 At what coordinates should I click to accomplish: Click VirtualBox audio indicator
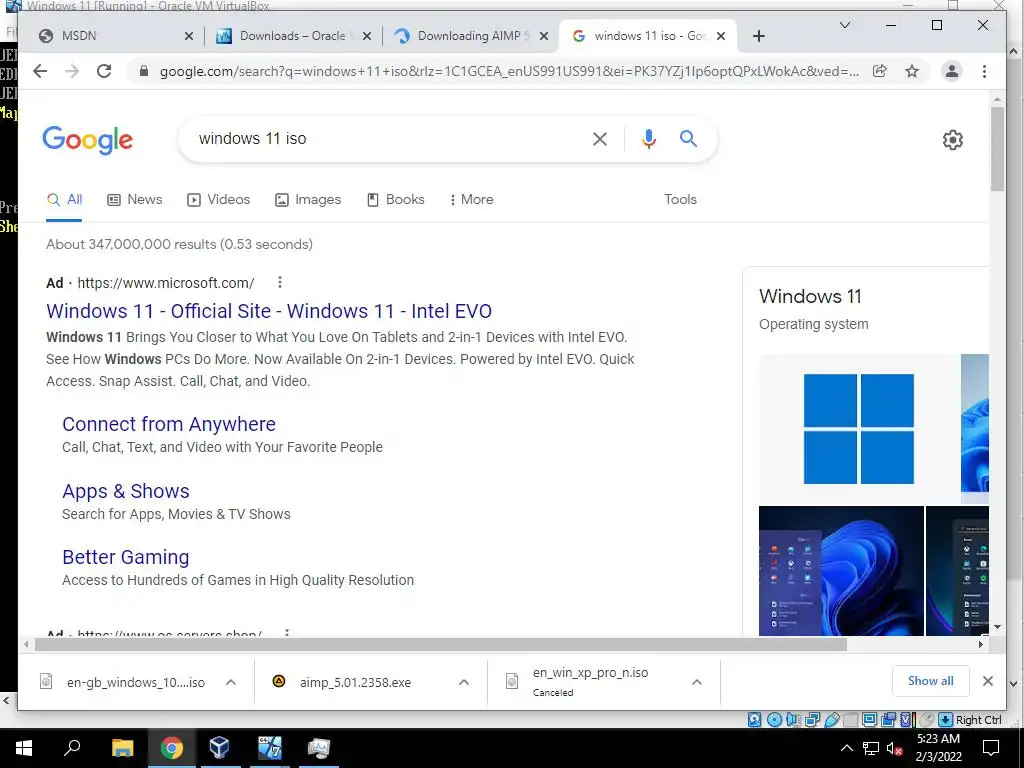click(x=793, y=720)
